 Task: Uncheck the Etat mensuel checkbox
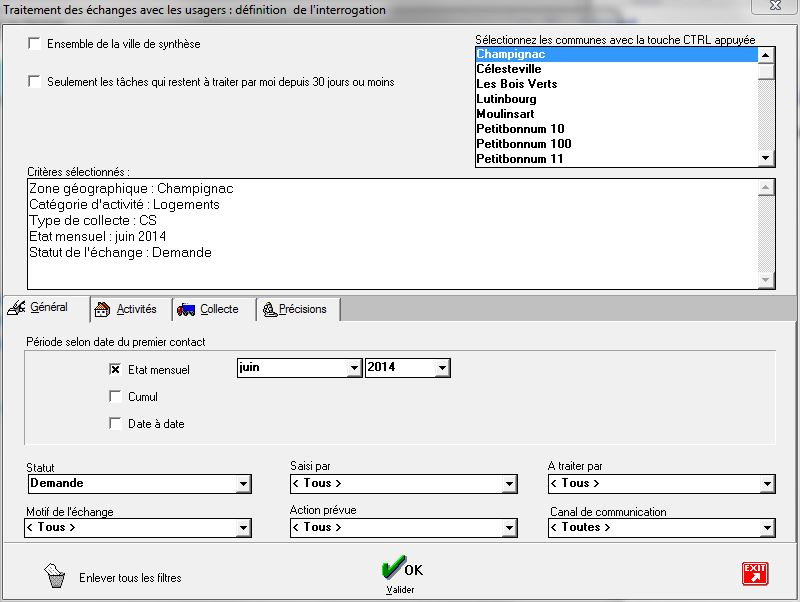tap(115, 369)
